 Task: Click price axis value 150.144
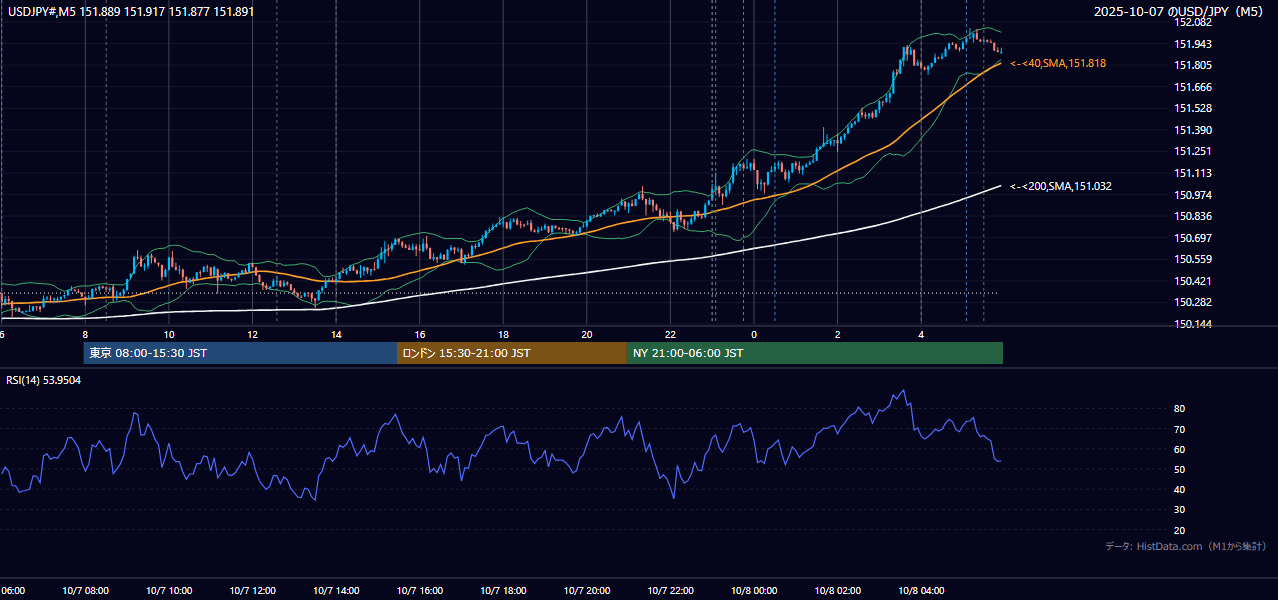tap(1193, 325)
